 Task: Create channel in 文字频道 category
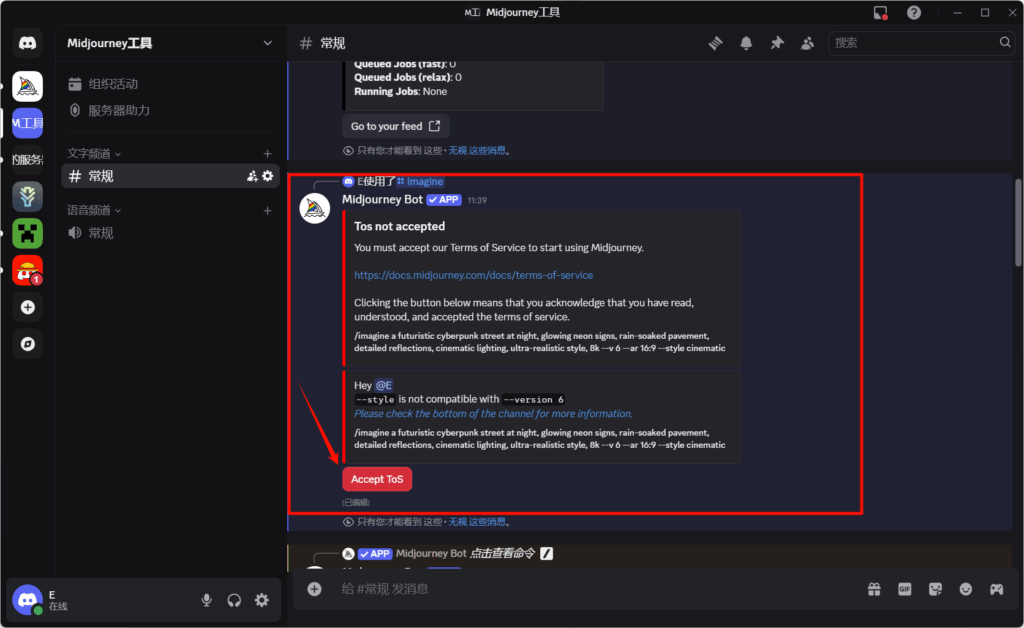click(x=267, y=153)
